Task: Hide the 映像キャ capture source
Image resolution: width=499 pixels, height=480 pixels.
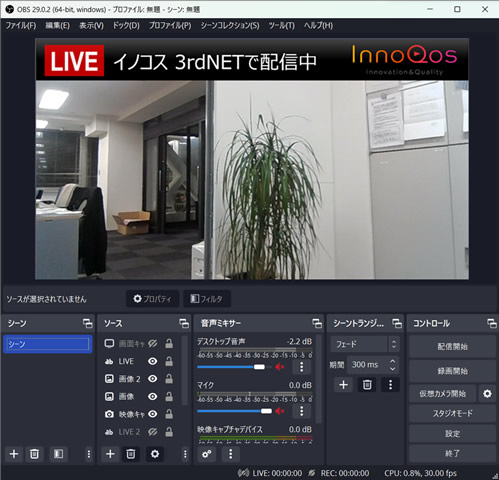Action: click(x=153, y=414)
